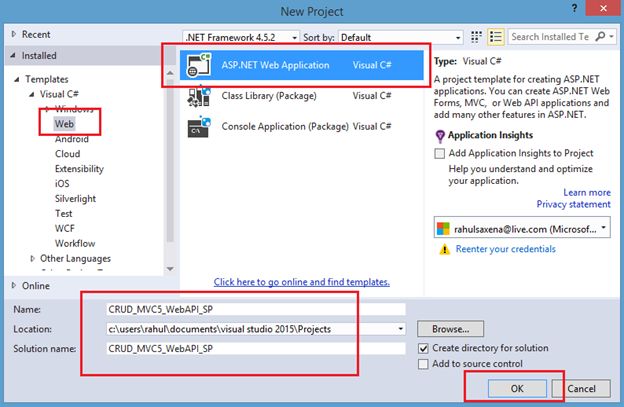
Task: Click the Application Insights lightbulb icon
Action: [440, 136]
